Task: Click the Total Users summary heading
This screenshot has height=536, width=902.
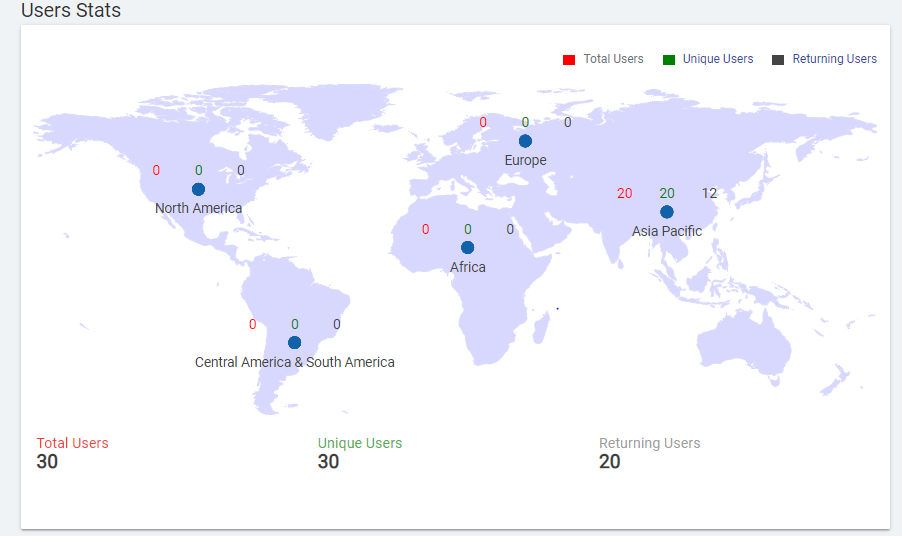Action: click(72, 443)
